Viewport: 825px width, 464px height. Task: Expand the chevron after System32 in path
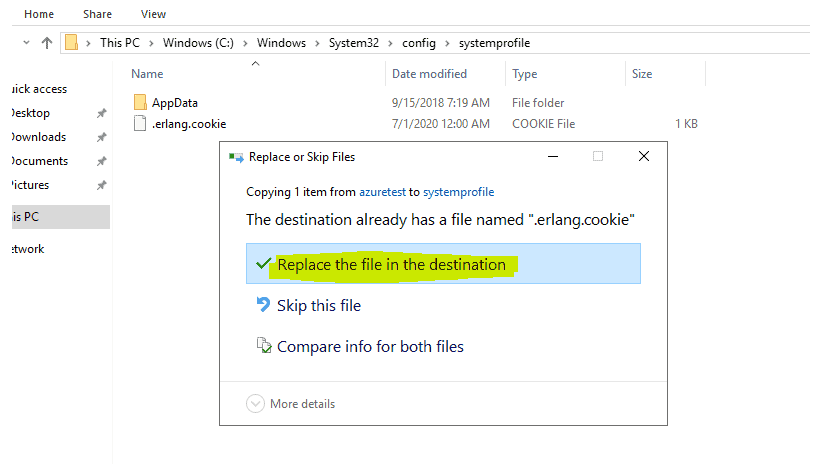point(391,43)
